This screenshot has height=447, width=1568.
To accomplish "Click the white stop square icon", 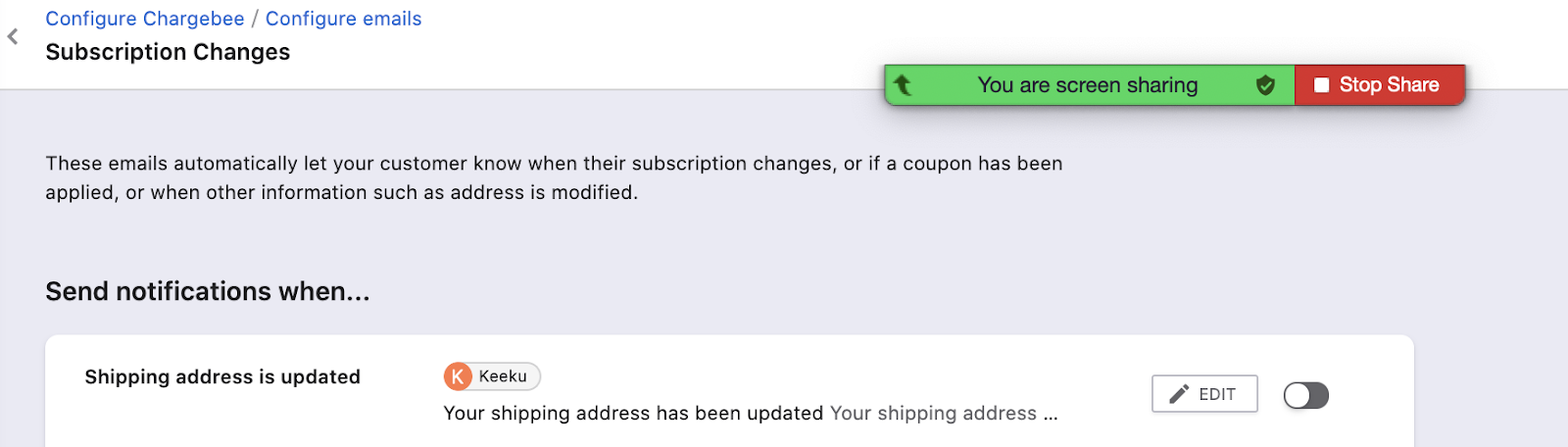I will click(x=1321, y=85).
